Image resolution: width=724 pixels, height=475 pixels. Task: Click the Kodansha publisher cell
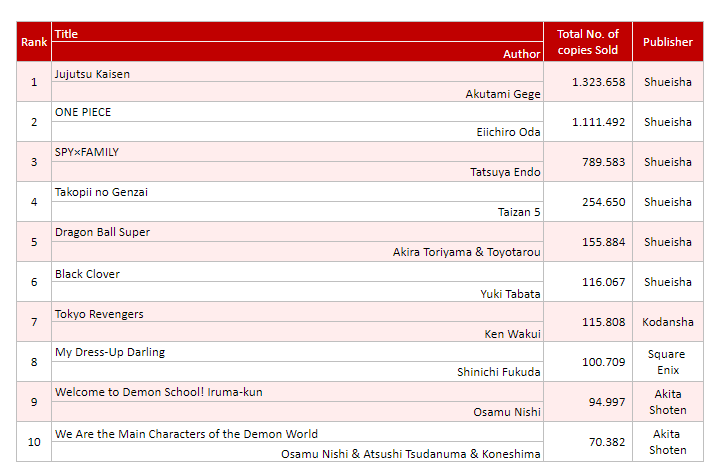pos(668,322)
